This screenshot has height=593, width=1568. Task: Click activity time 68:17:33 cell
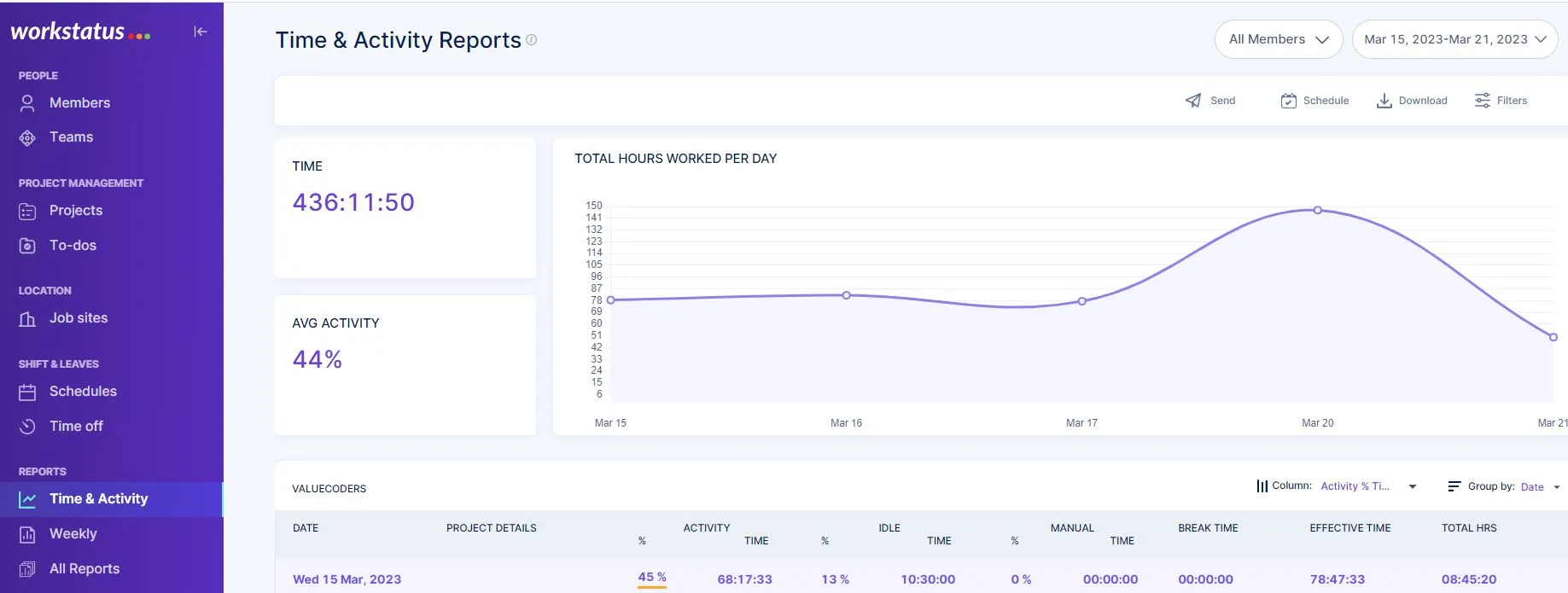tap(744, 579)
